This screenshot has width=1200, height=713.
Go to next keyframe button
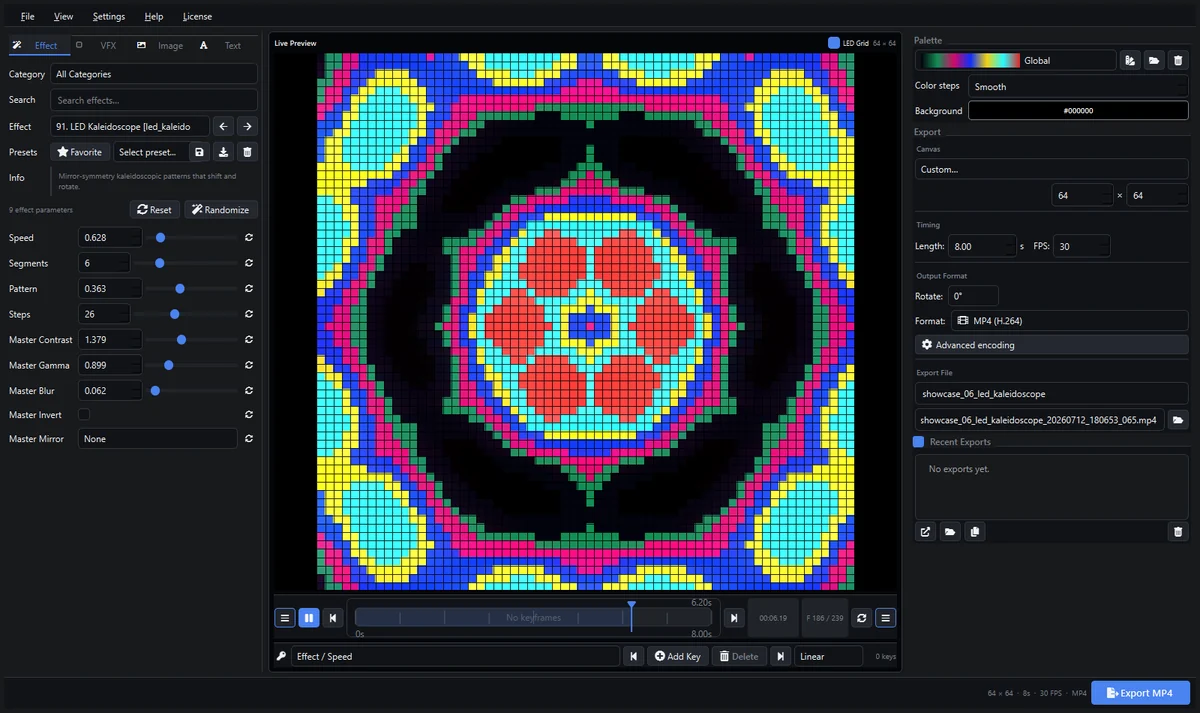click(779, 656)
